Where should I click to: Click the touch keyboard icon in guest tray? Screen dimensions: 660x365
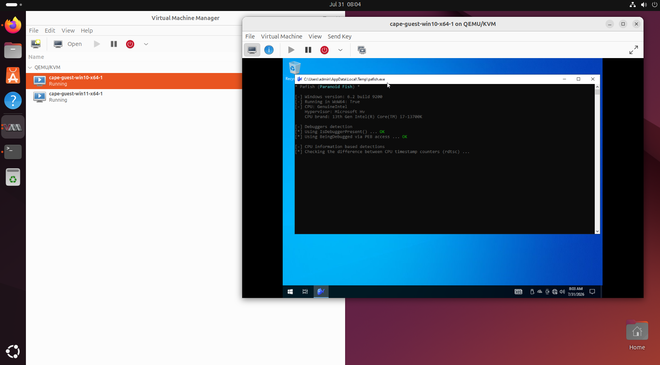pyautogui.click(x=519, y=292)
